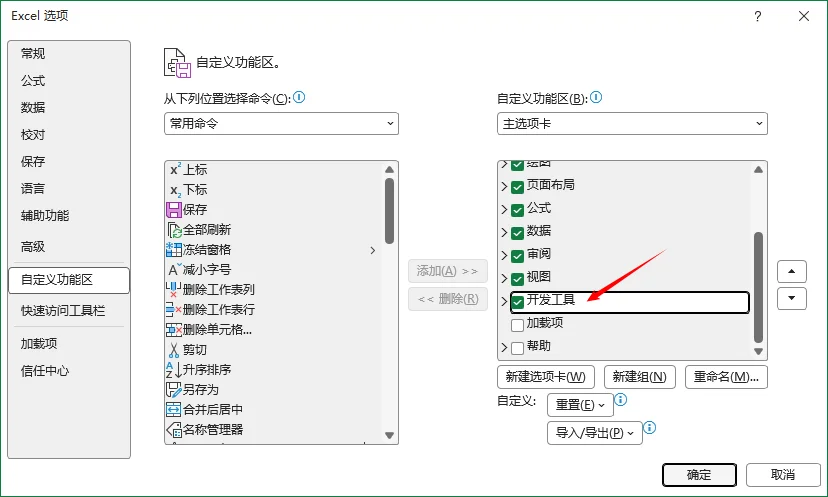The height and width of the screenshot is (497, 828).
Task: Cancel with the 取消 button
Action: point(783,475)
